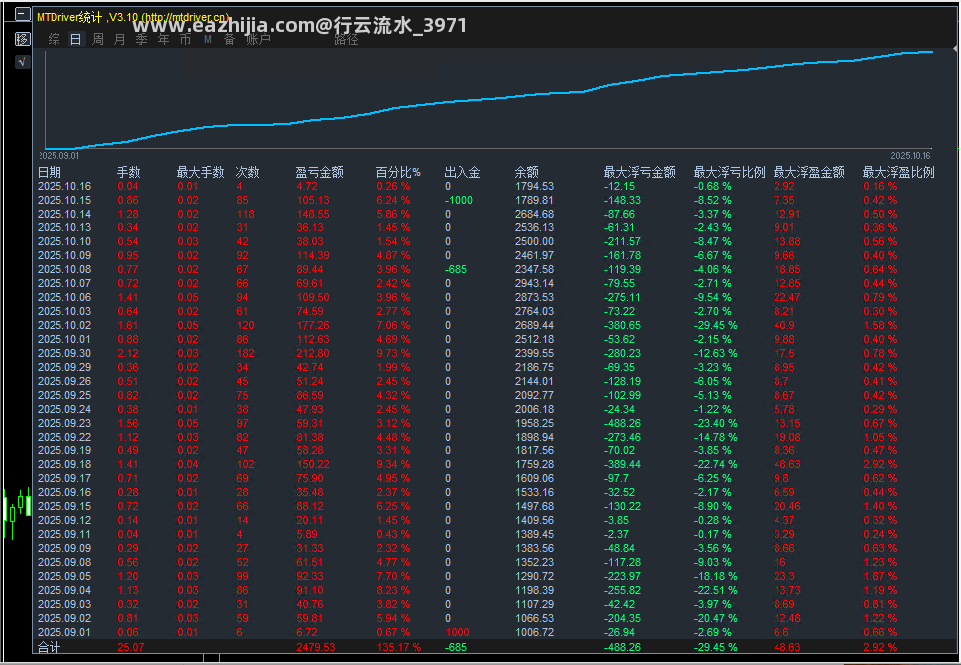Click the 最大浮盈金额 column header

coord(809,172)
